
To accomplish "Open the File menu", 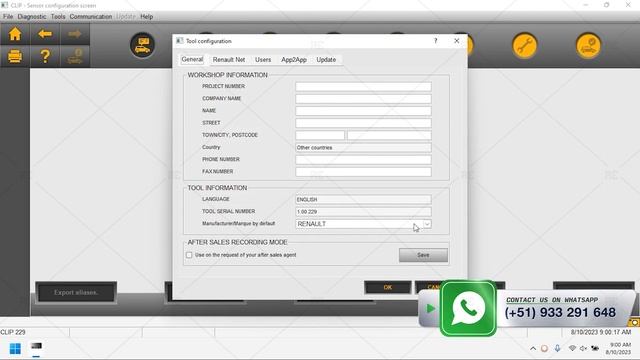I will point(8,17).
